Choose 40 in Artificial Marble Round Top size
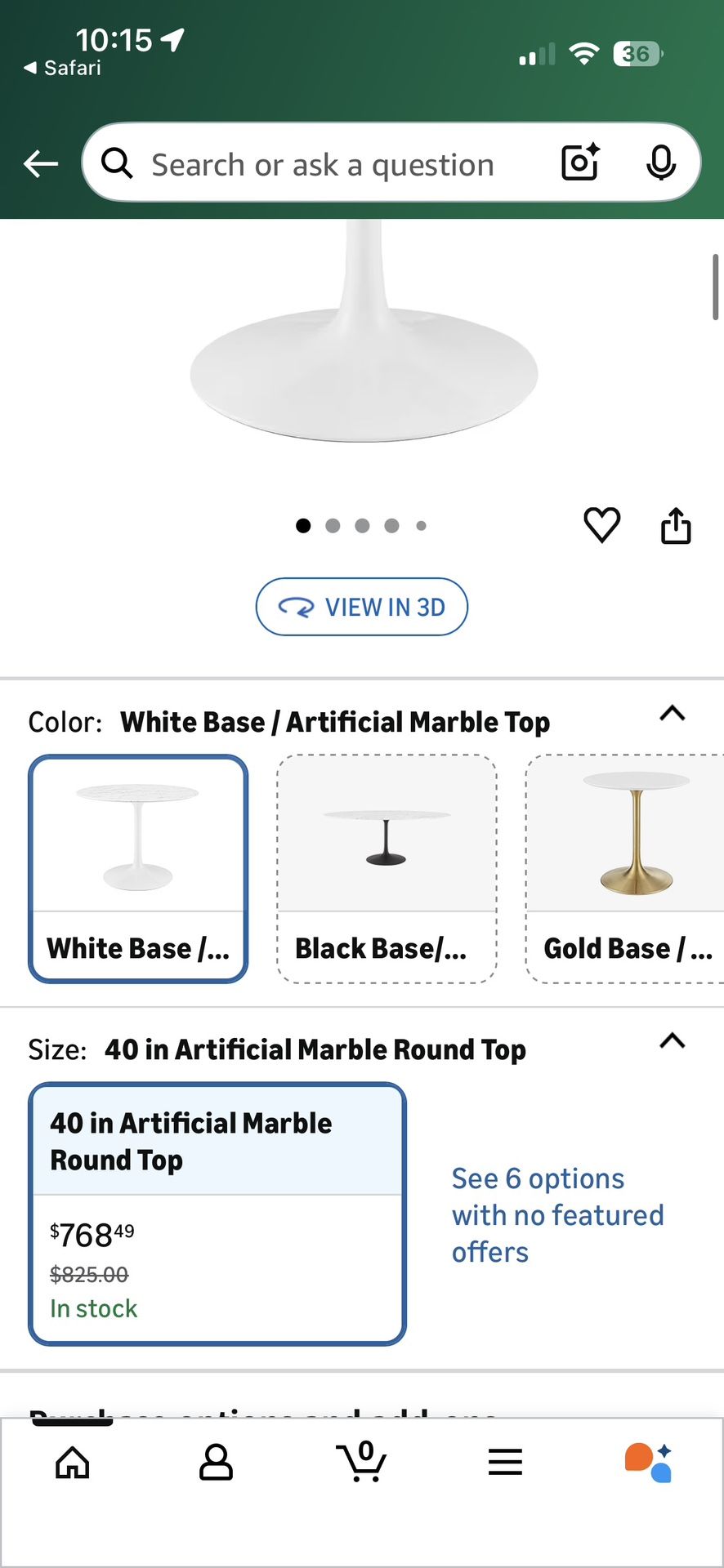This screenshot has height=1568, width=724. pyautogui.click(x=217, y=1214)
